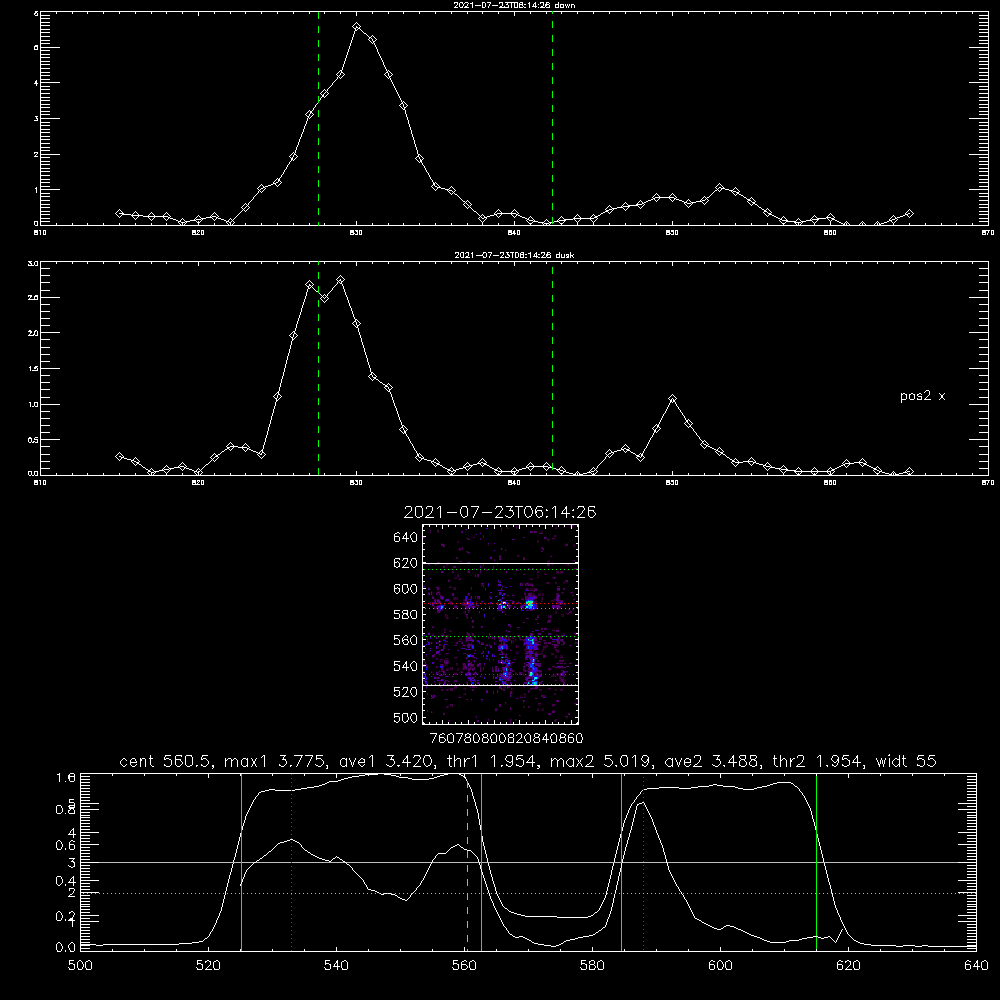Select the 'pos2 x' annotation
The width and height of the screenshot is (1000, 1000).
point(922,396)
